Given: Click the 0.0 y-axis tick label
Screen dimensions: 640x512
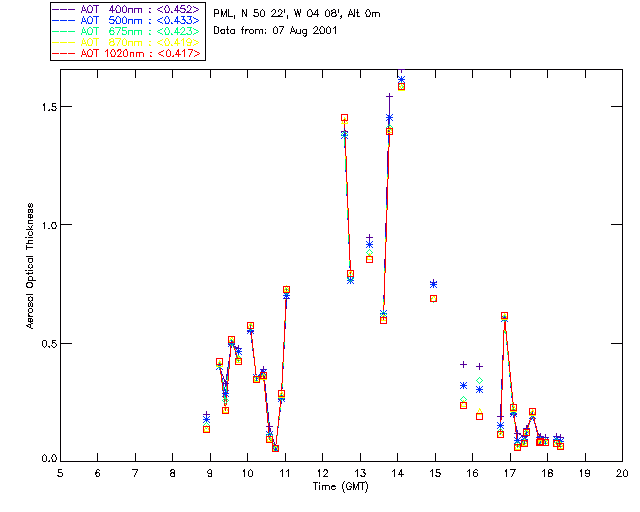Looking at the screenshot, I should coord(49,459).
